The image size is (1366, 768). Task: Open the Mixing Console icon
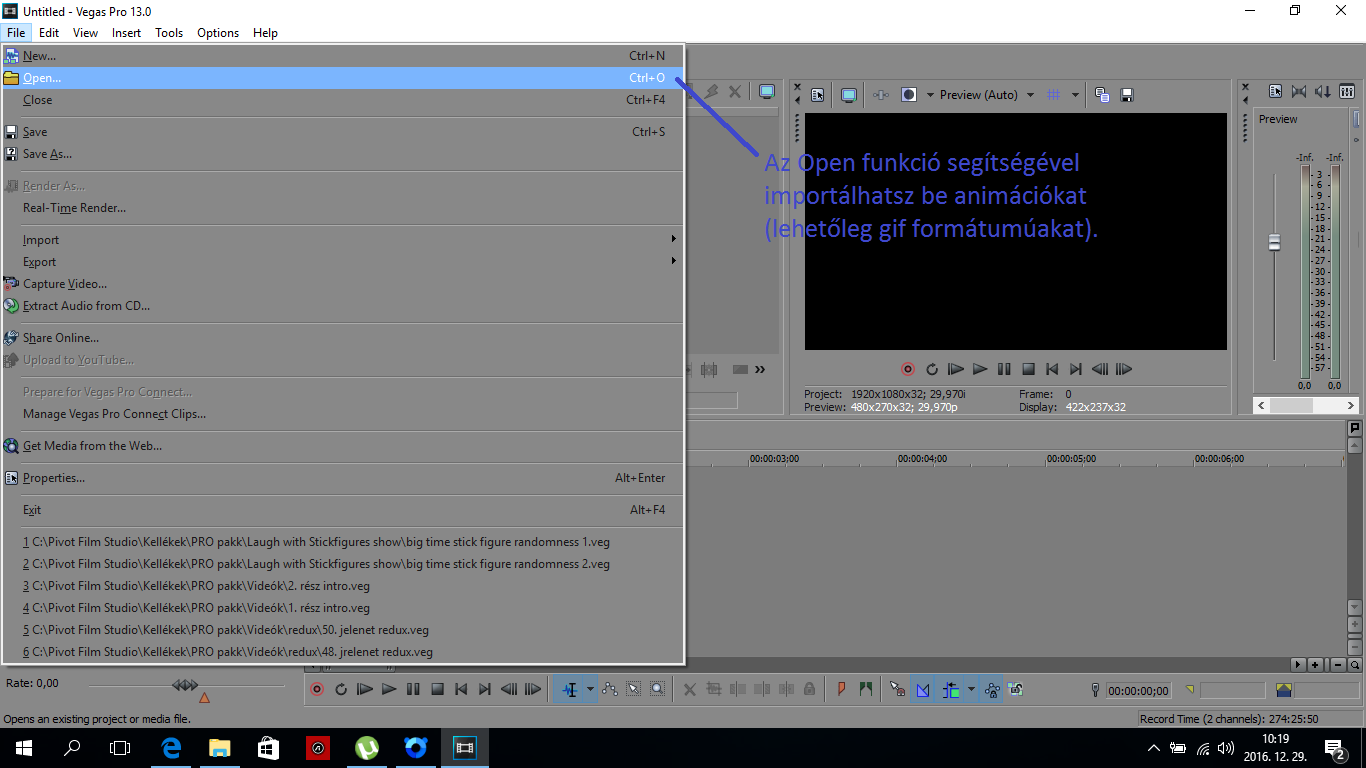point(1347,91)
